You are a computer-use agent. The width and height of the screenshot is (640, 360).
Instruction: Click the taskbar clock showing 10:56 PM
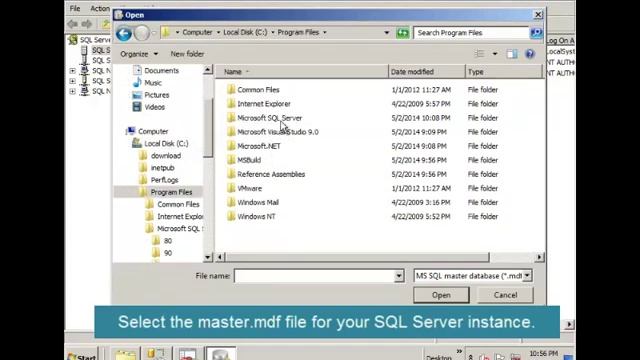543,353
